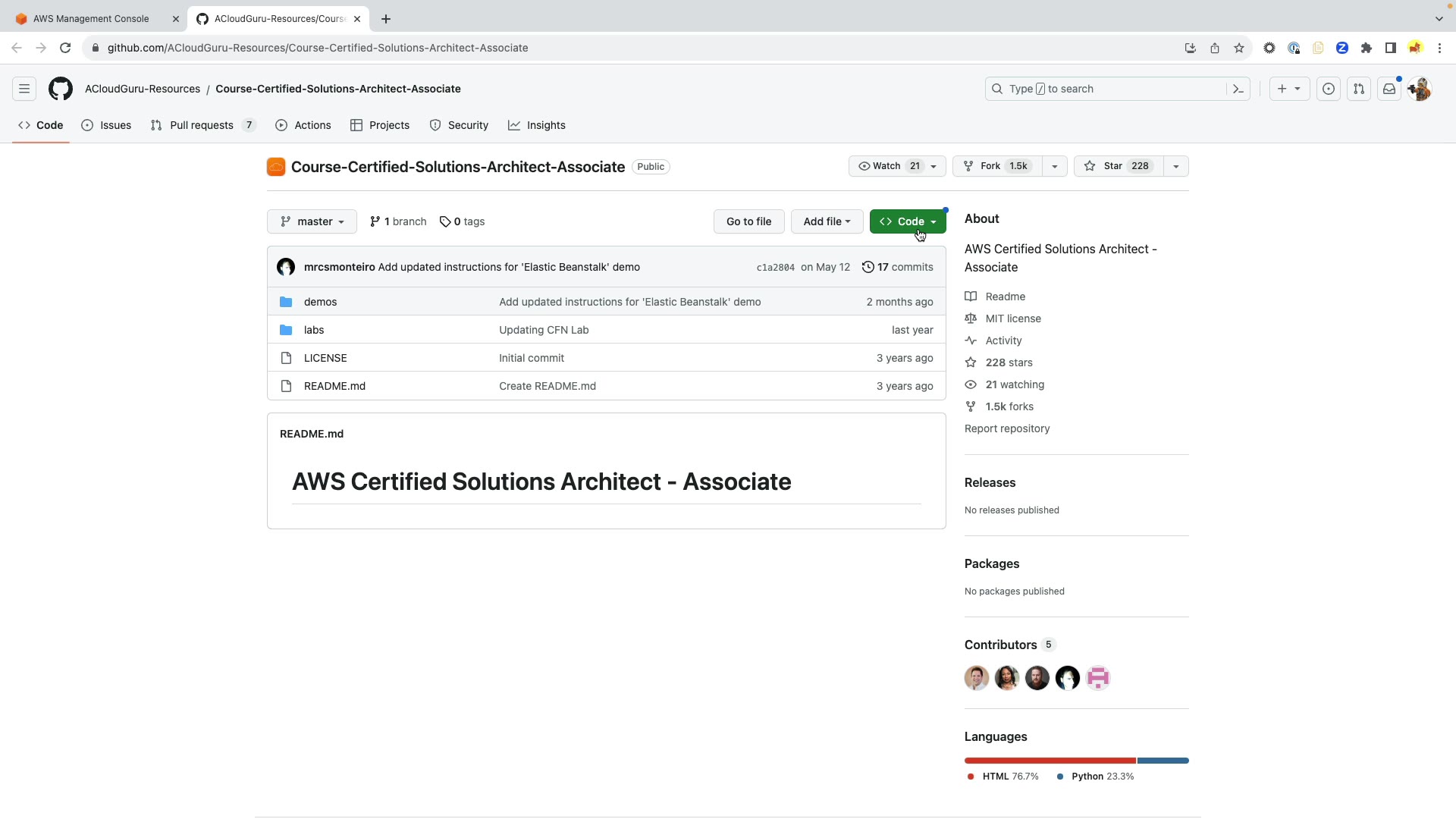Image resolution: width=1456 pixels, height=819 pixels.
Task: Bookmark page with the star icon
Action: [1238, 48]
